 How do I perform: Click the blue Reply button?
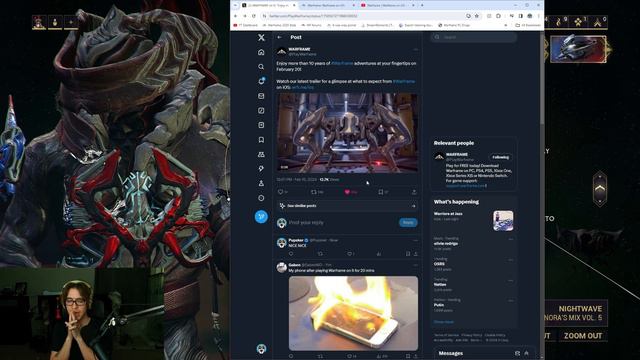pos(408,222)
